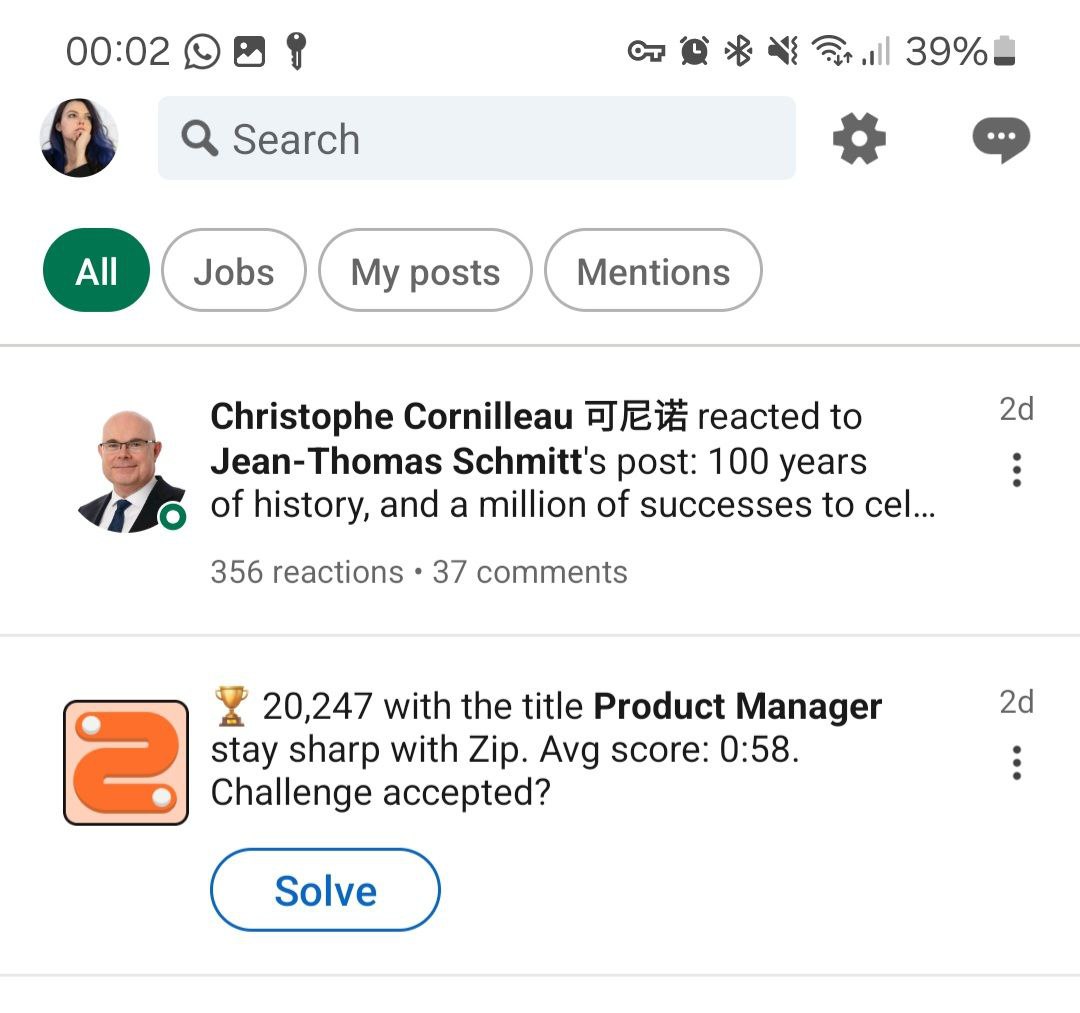1080x1013 pixels.
Task: Open messaging chat bubble icon
Action: (1001, 139)
